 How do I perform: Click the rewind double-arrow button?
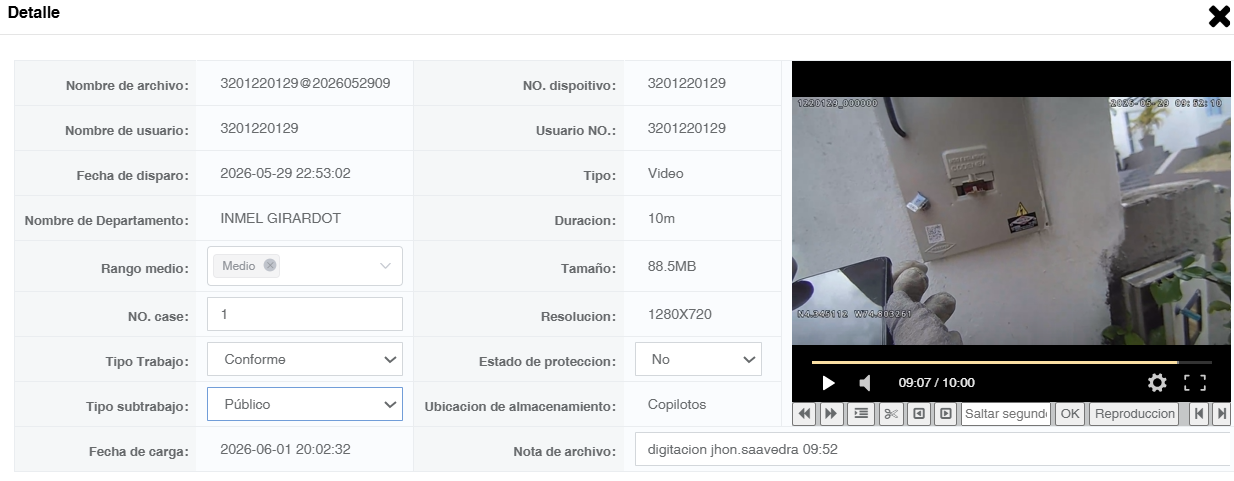[804, 414]
